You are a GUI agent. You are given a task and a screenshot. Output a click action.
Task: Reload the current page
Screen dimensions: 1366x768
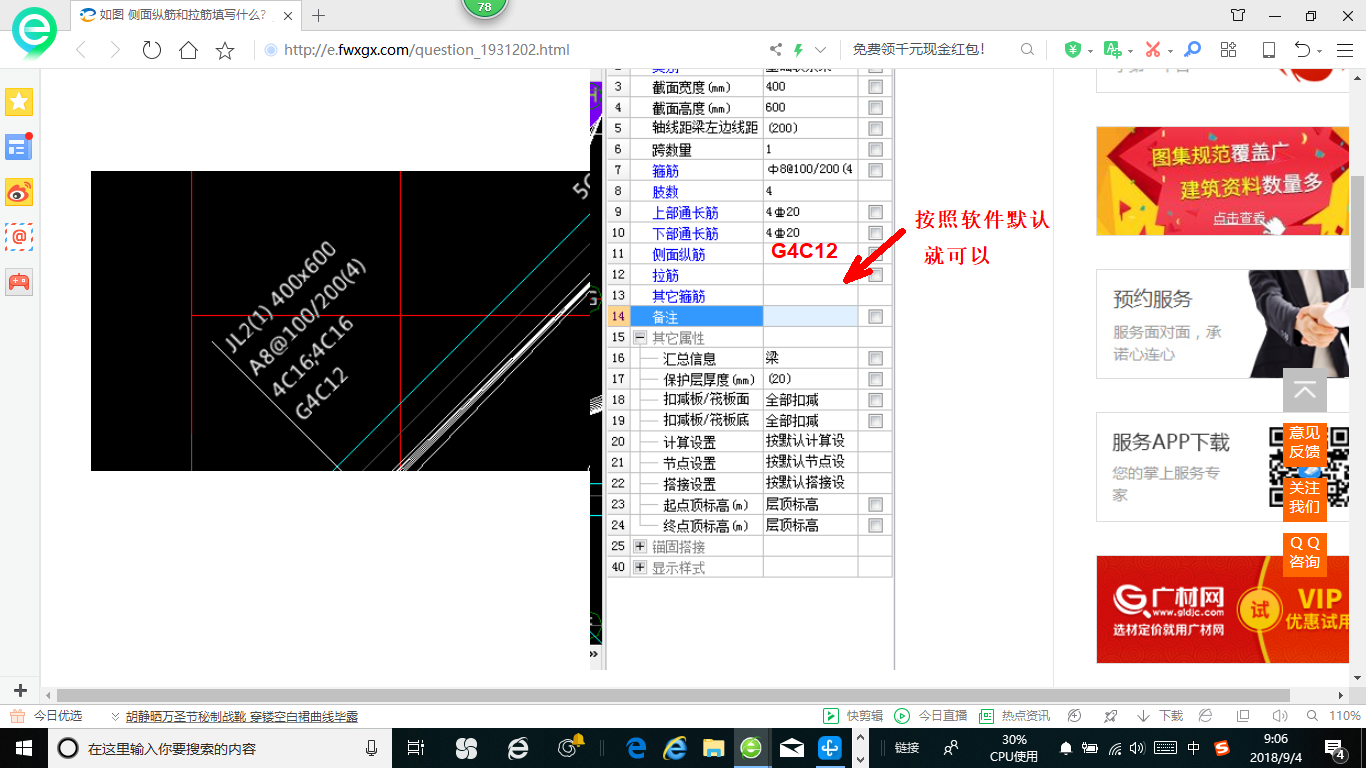click(x=152, y=50)
